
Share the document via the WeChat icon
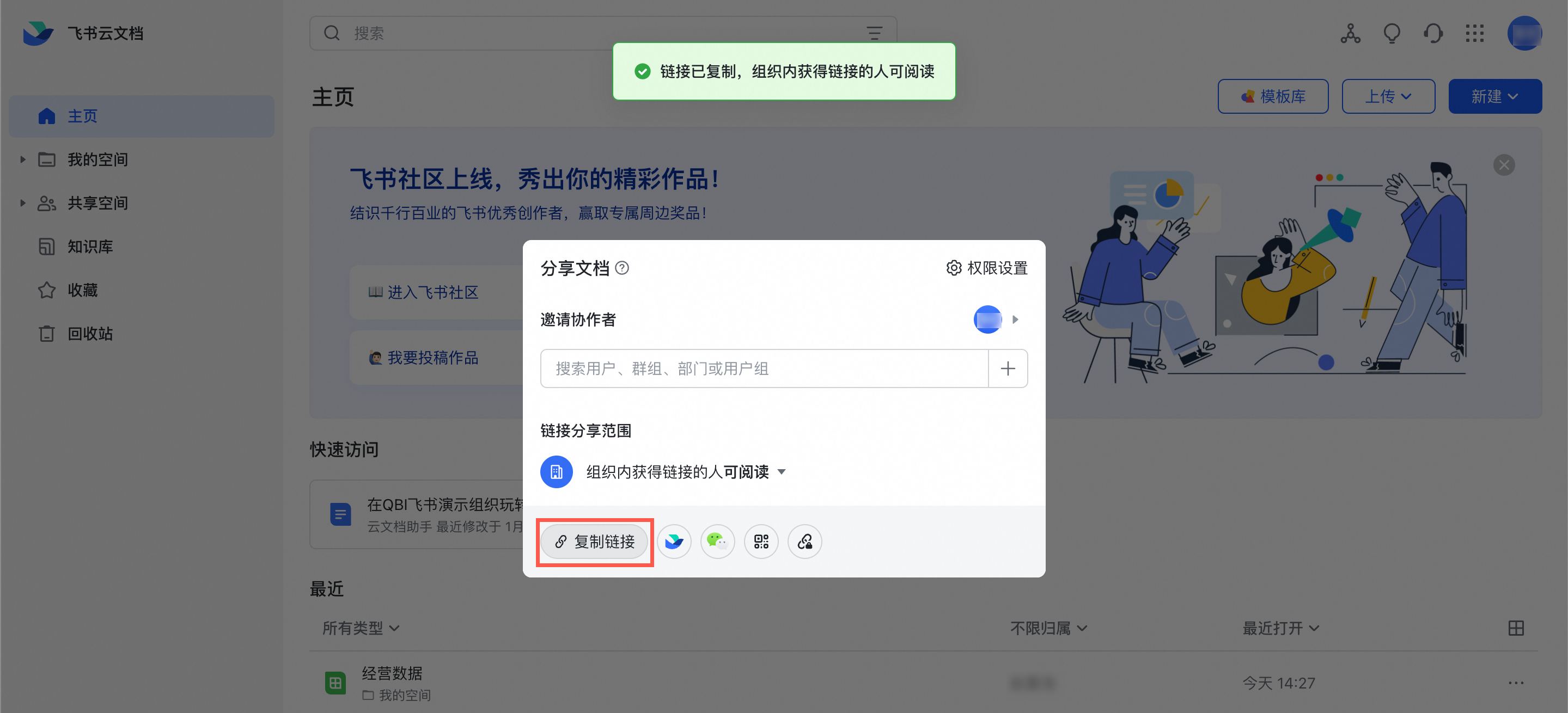pos(718,541)
